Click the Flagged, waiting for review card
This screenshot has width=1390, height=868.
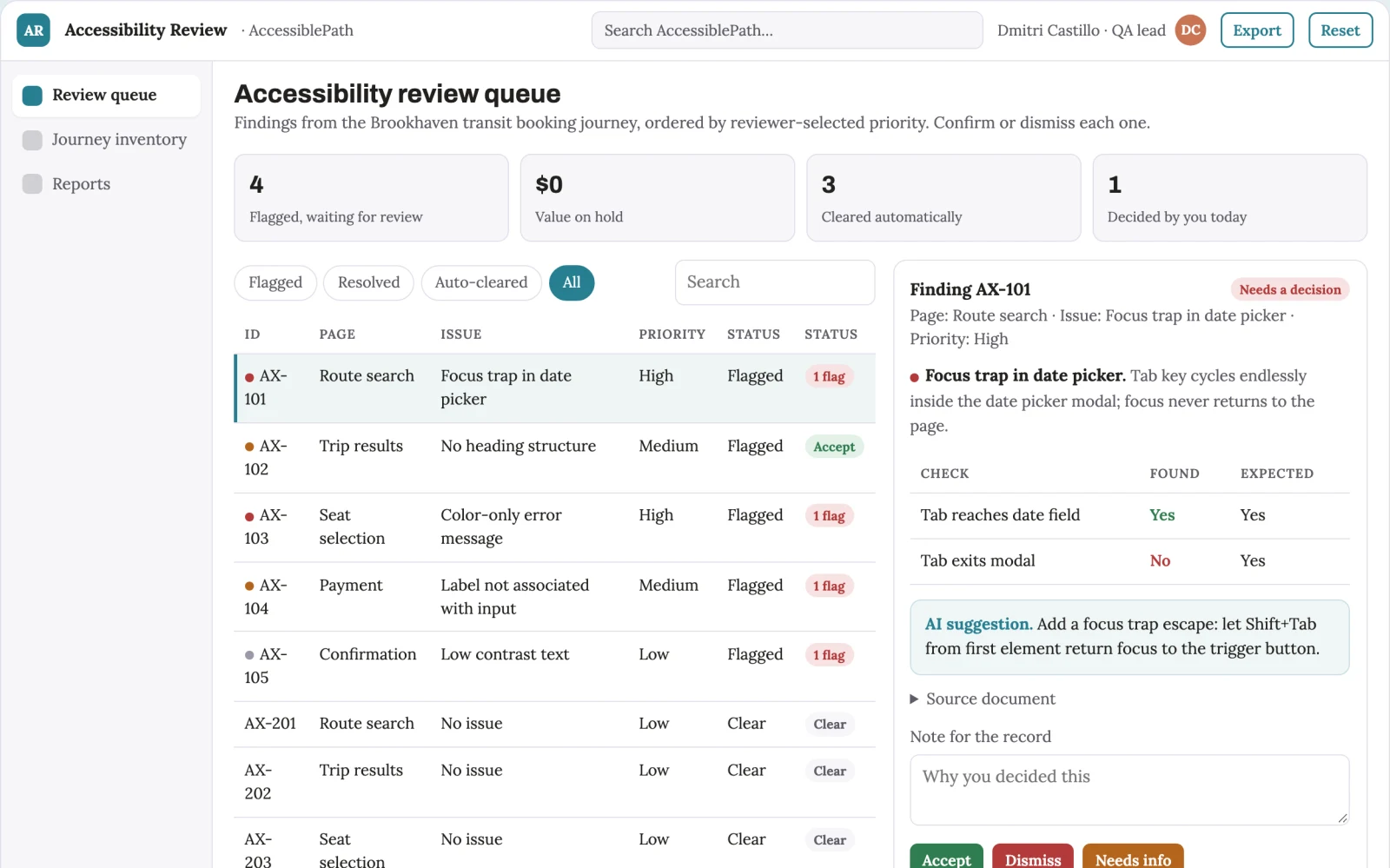pos(371,198)
